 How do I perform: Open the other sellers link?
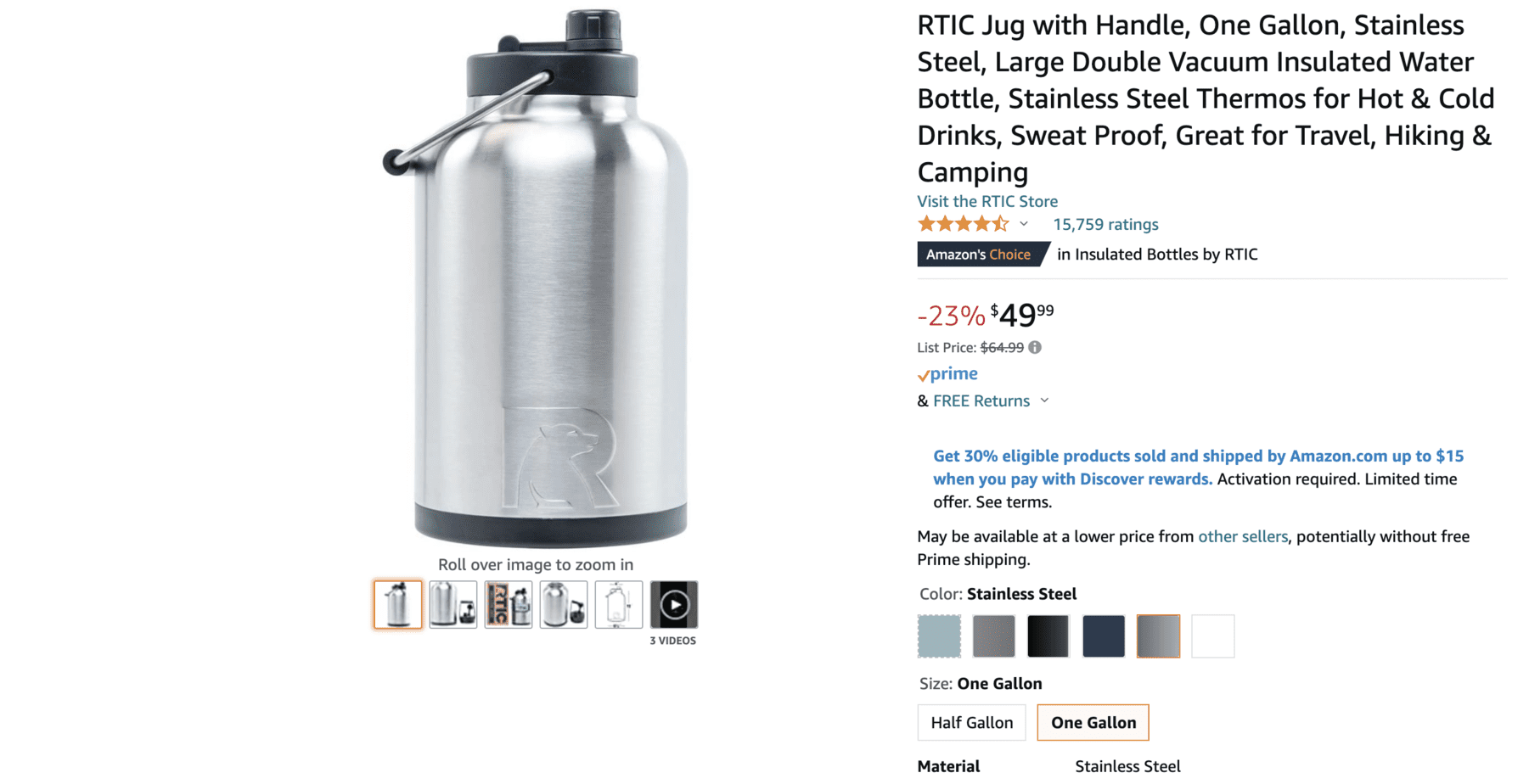tap(1243, 536)
